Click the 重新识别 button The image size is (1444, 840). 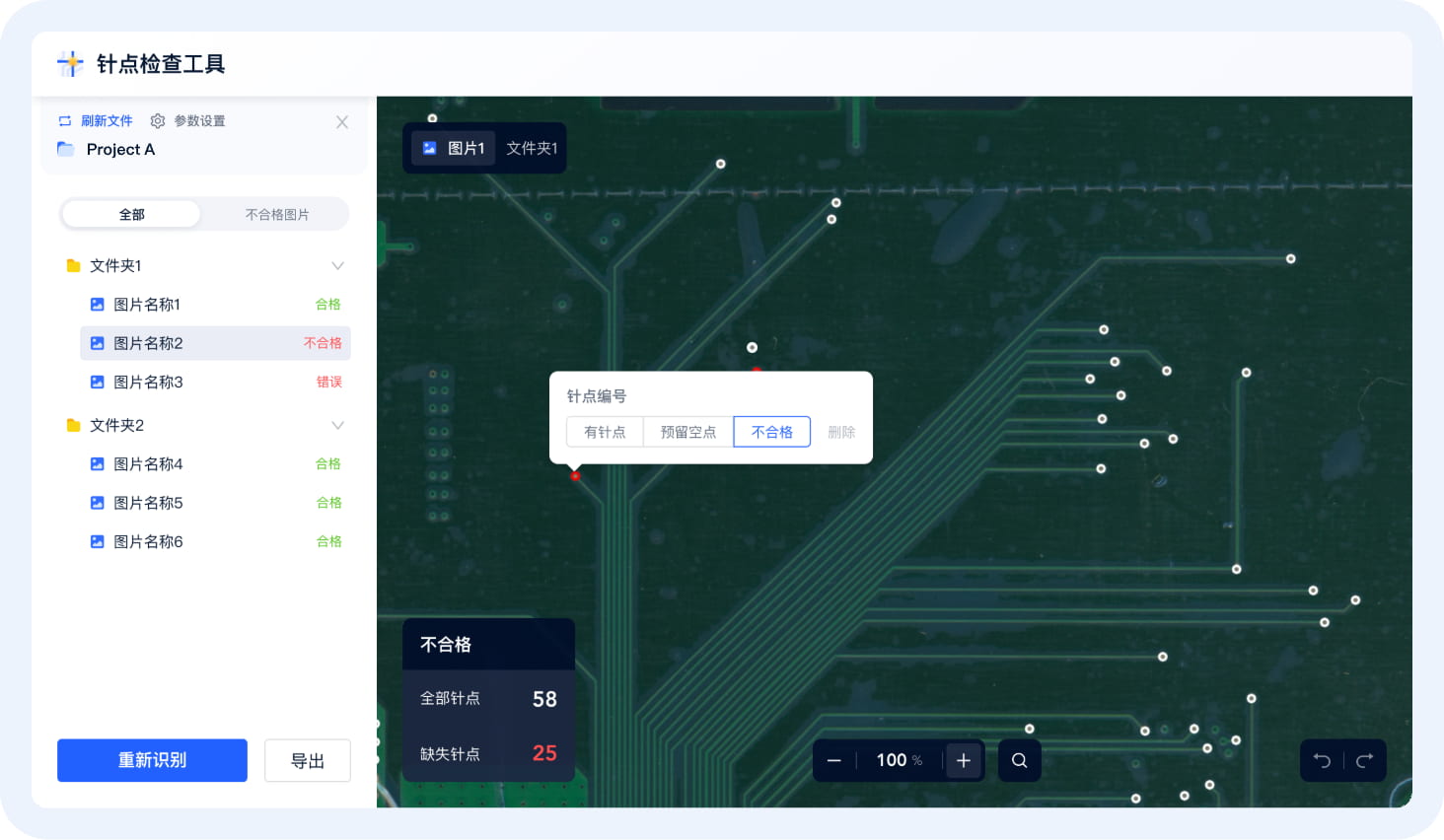tap(152, 760)
